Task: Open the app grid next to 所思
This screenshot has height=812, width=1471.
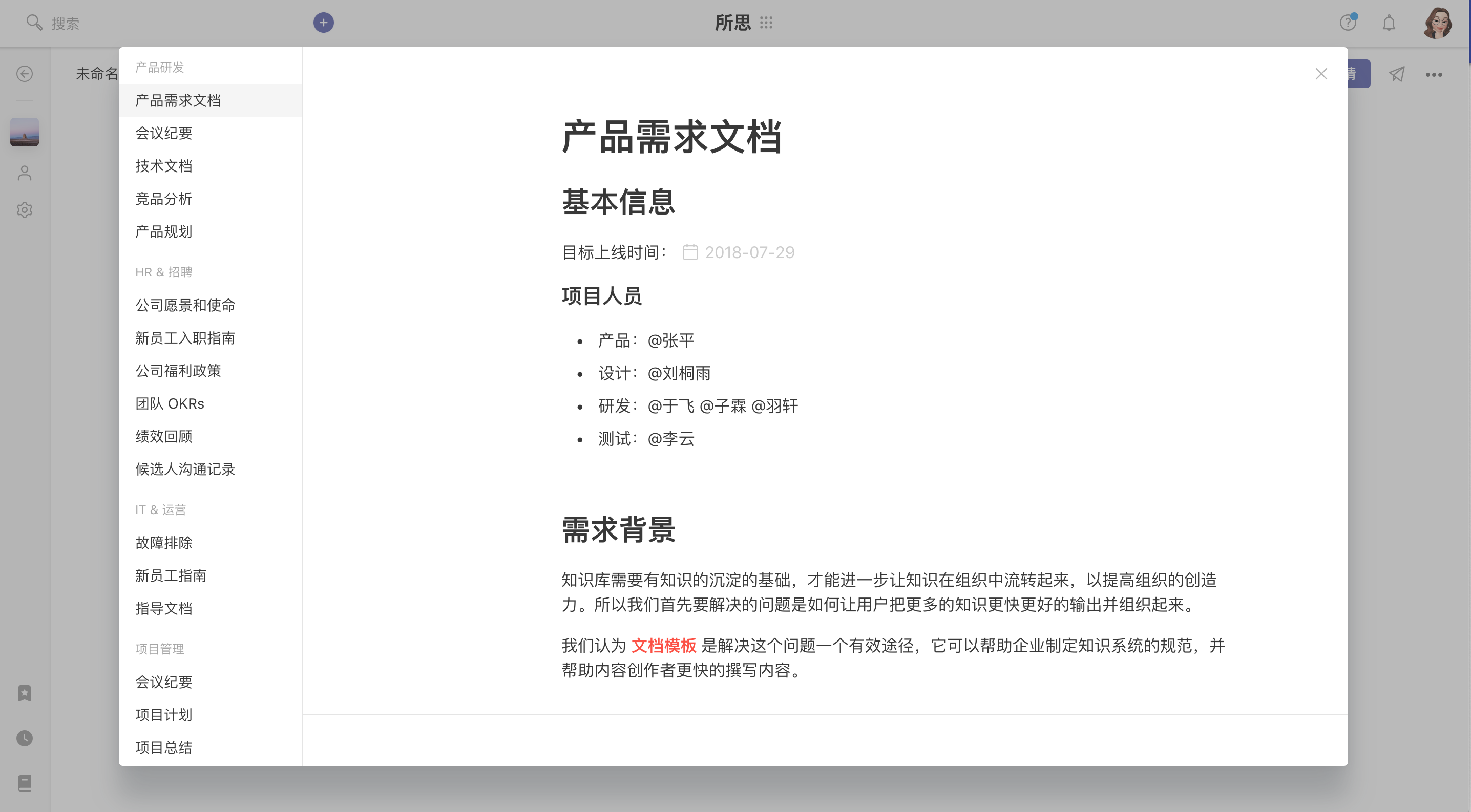Action: [766, 23]
